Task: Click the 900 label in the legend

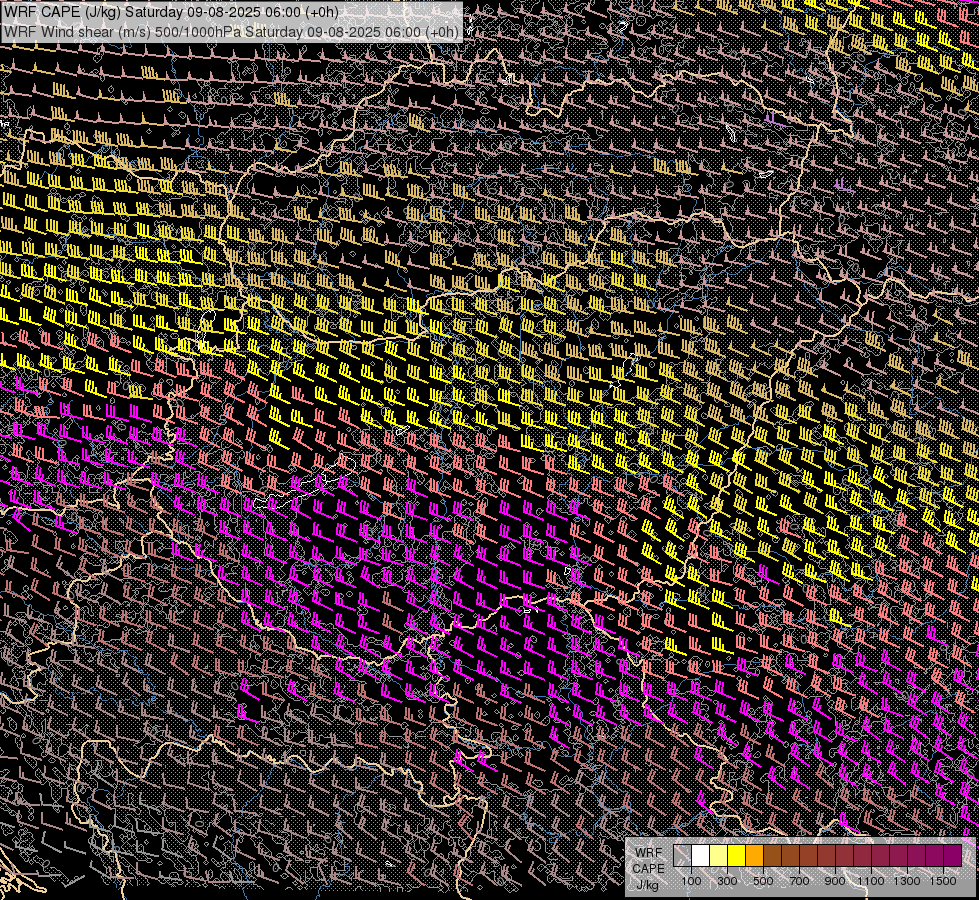Action: coord(835,881)
